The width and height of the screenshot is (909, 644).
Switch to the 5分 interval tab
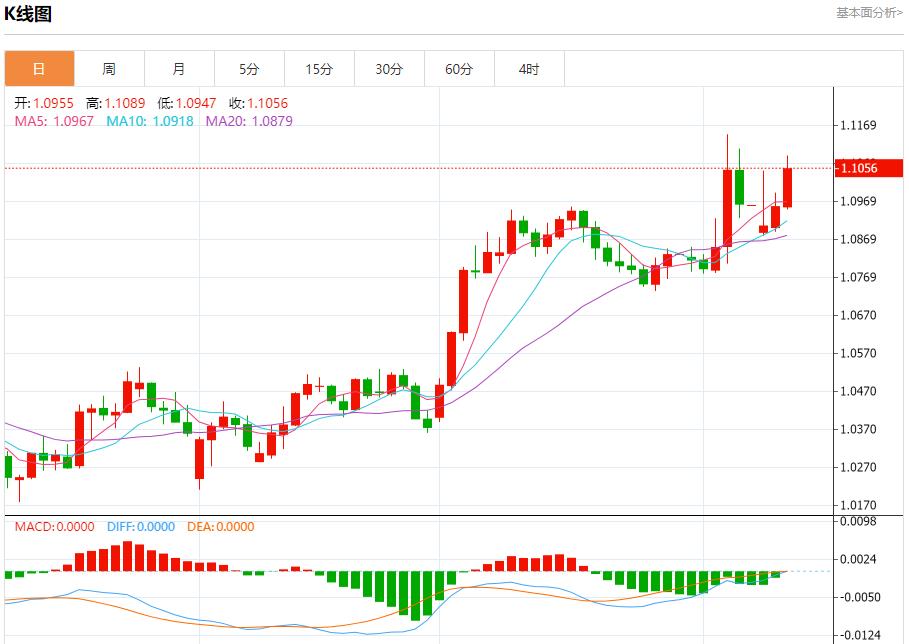pos(249,69)
